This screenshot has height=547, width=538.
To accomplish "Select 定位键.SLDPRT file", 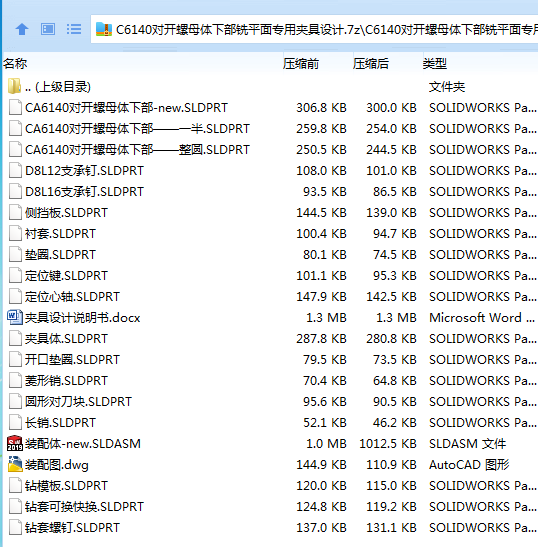I will [x=66, y=276].
